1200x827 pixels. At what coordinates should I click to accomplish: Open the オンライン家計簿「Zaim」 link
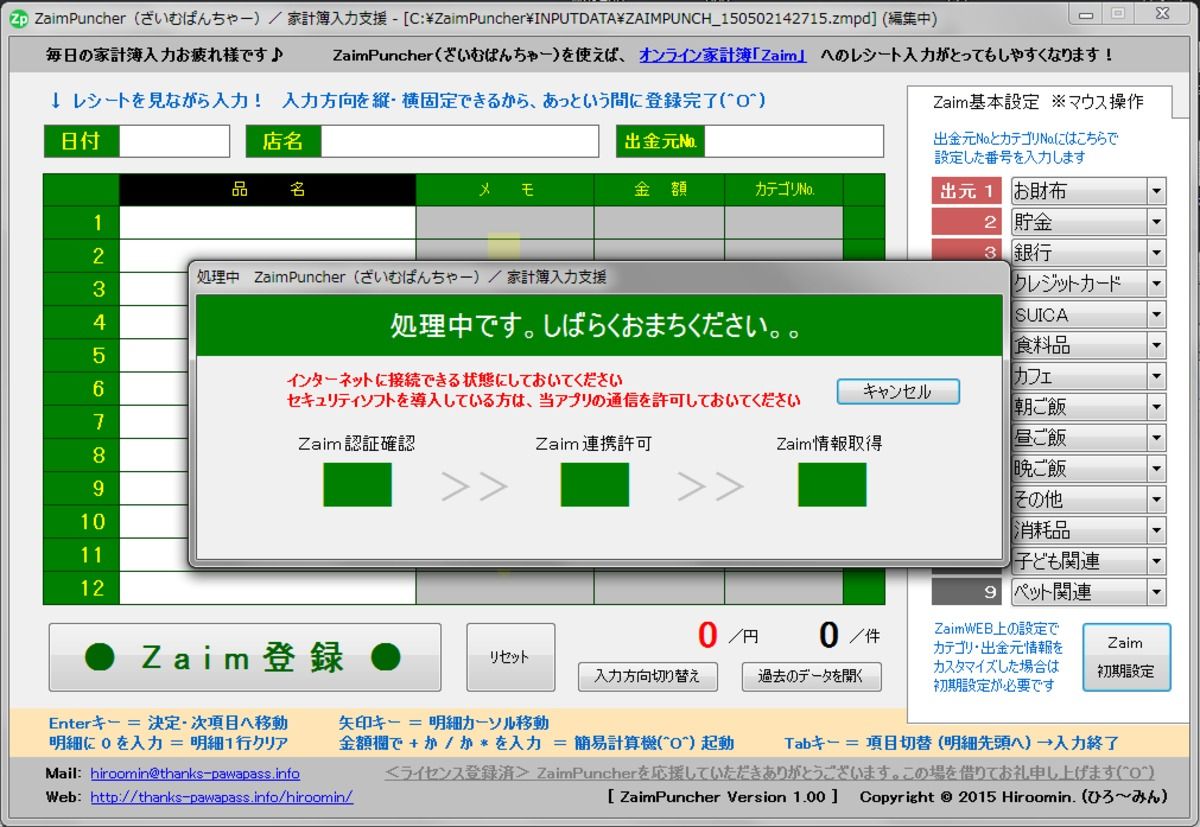click(723, 55)
